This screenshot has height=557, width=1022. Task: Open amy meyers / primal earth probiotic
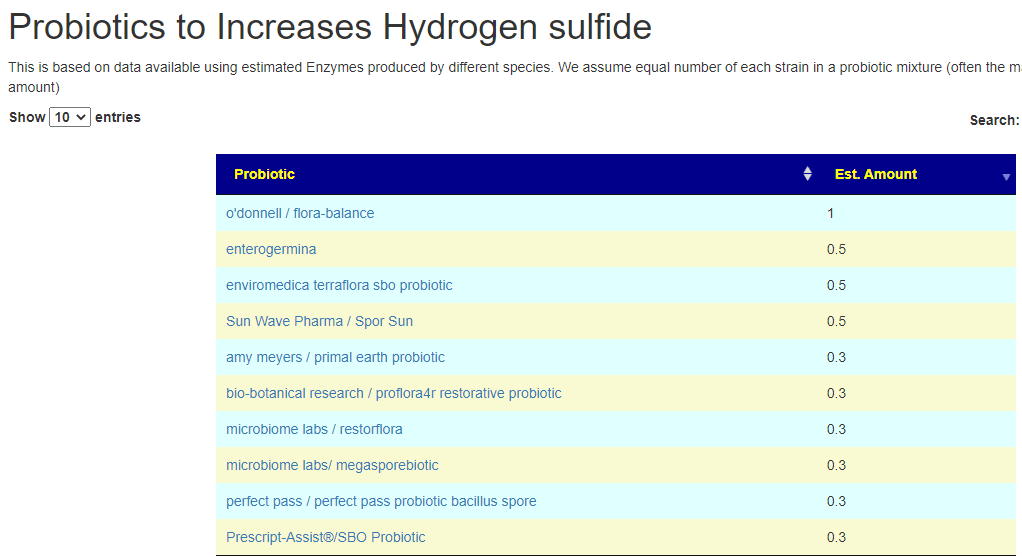click(335, 357)
